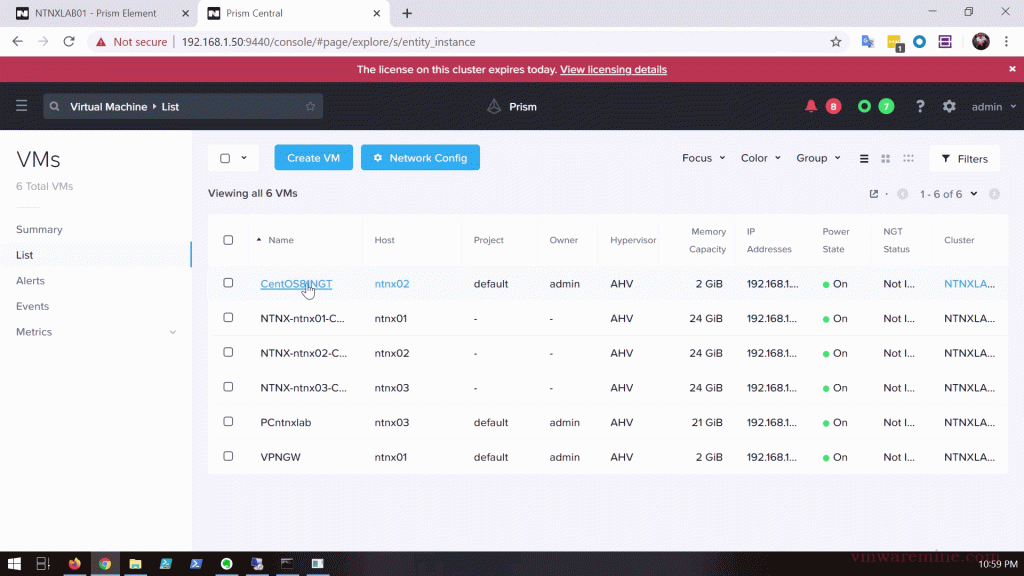Open the NTNXLA cluster link for CentOS8NGT

click(x=969, y=283)
